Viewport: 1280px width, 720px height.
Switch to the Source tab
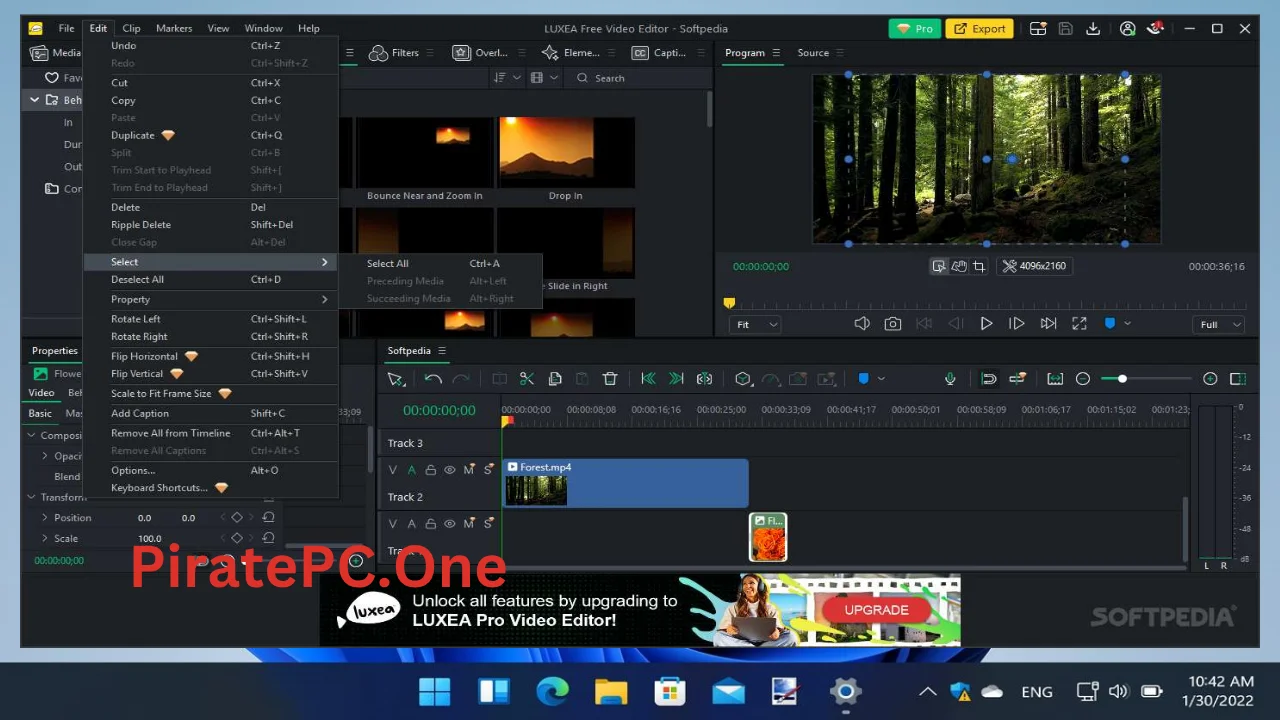[x=813, y=53]
